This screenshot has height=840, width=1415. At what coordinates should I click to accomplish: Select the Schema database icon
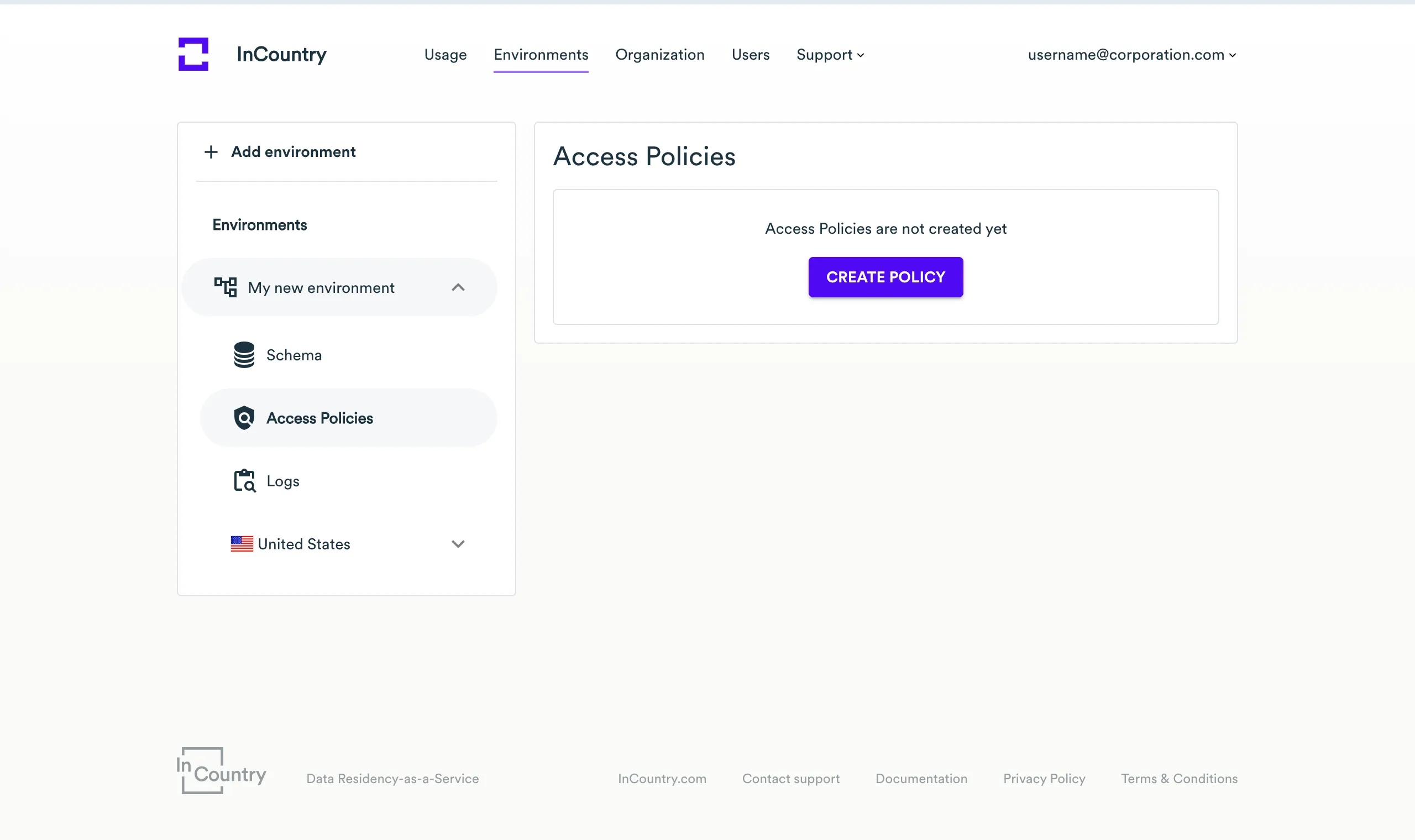pos(244,354)
